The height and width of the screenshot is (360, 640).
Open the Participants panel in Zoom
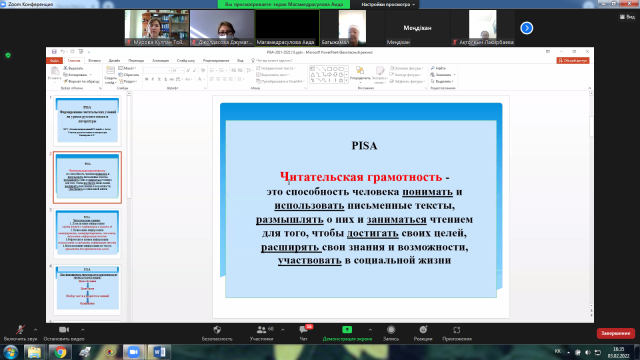click(x=262, y=330)
